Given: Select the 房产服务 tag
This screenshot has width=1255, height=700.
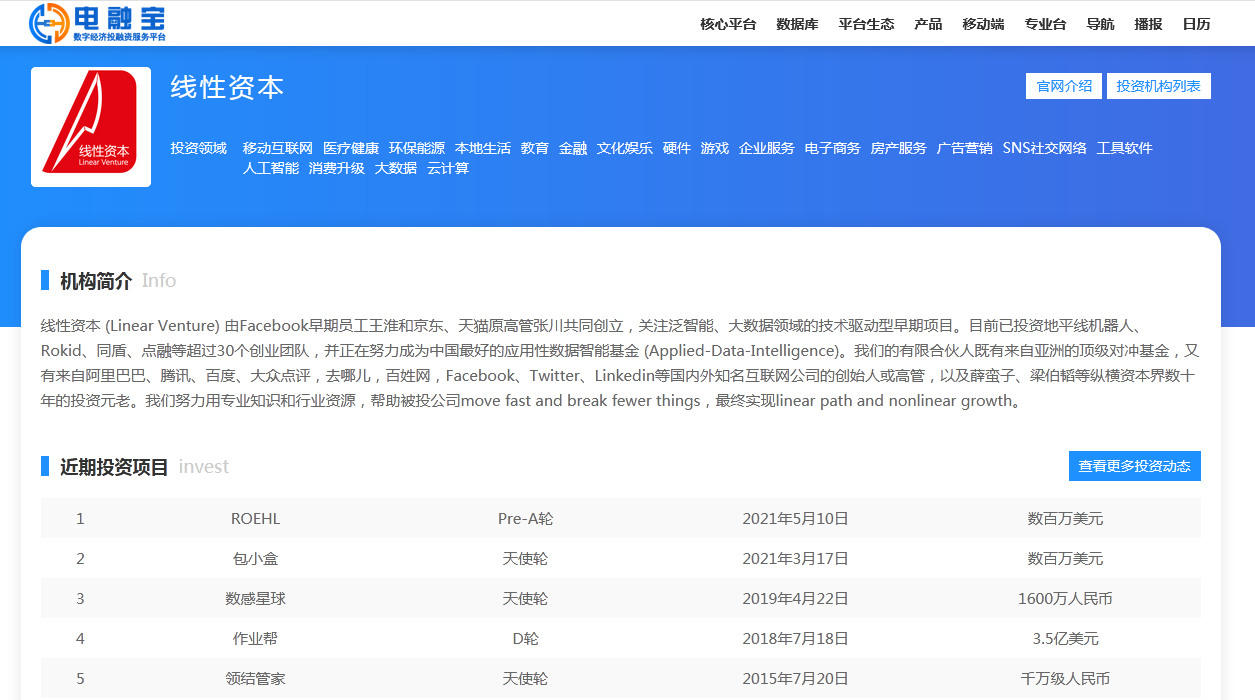Looking at the screenshot, I should pos(899,148).
